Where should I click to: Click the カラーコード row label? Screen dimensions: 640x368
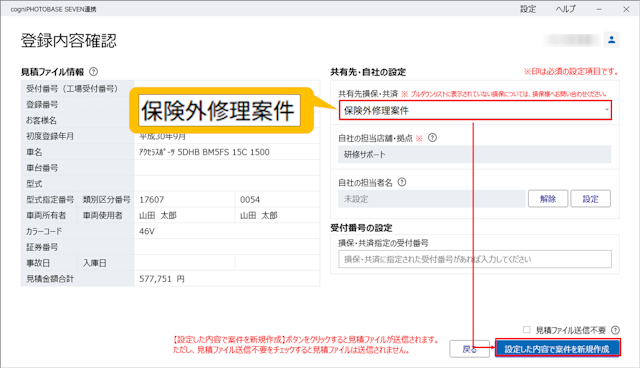(x=44, y=231)
